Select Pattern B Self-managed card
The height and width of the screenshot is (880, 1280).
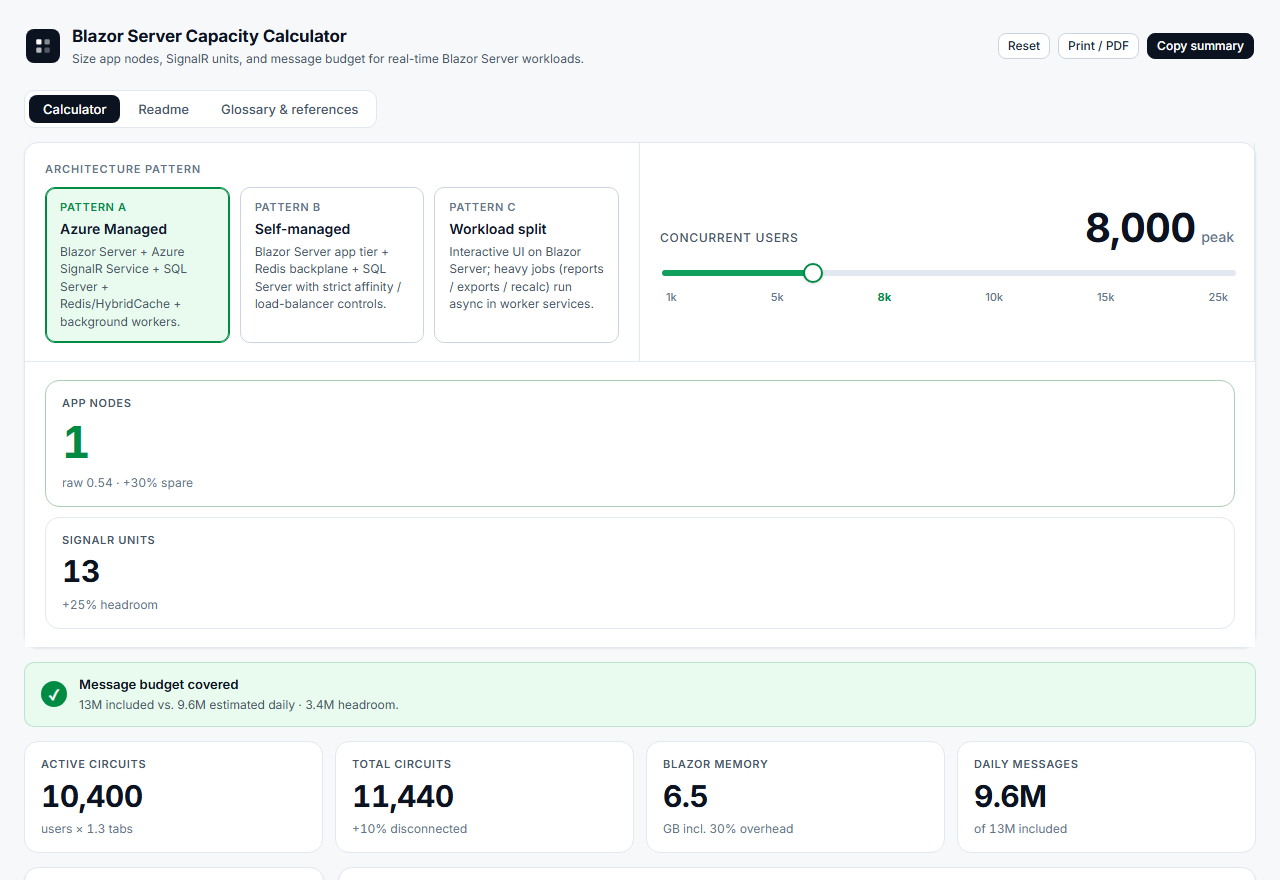point(332,265)
